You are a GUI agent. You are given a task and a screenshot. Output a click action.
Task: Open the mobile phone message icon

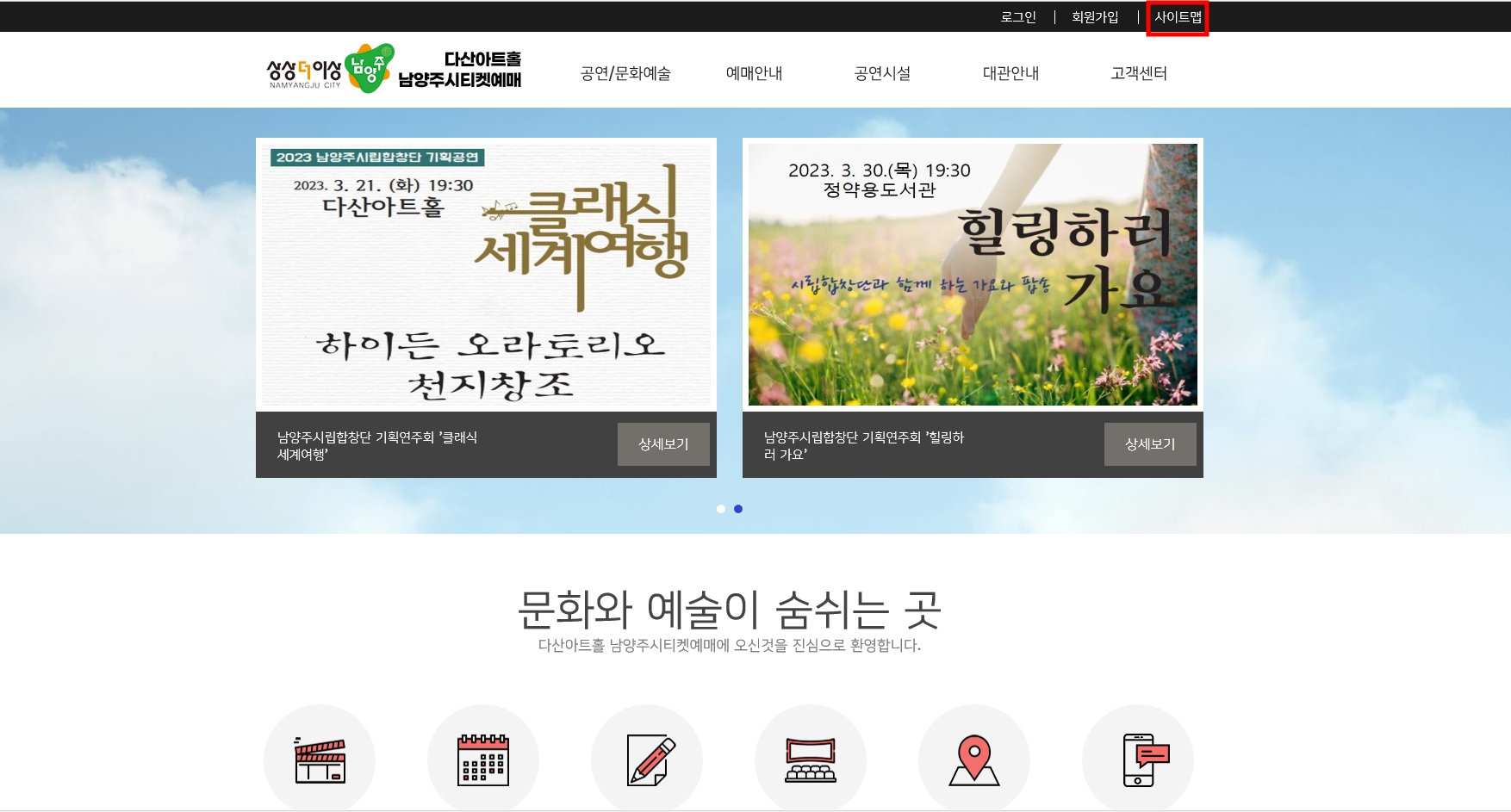point(1138,759)
